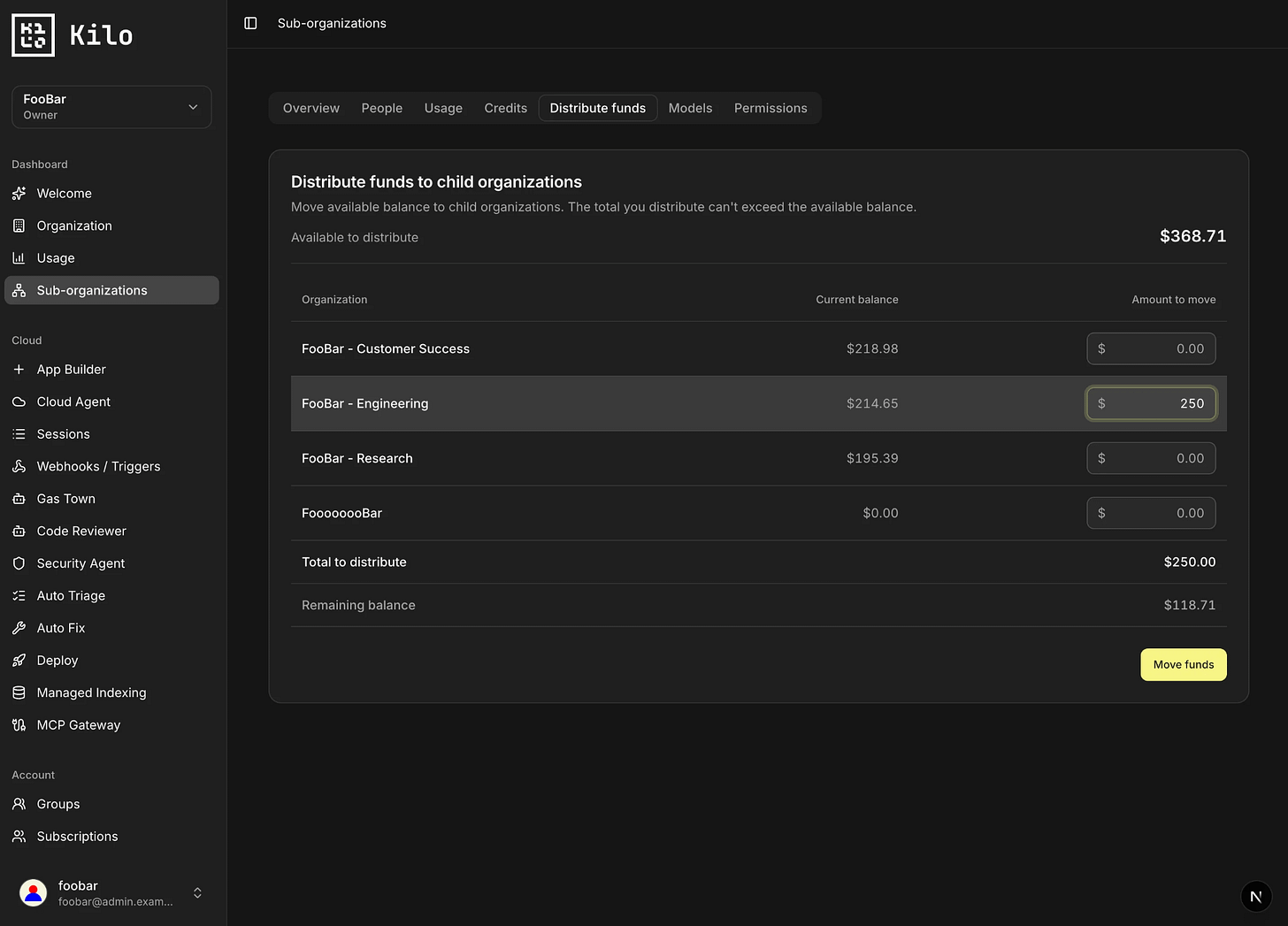Click the Code Reviewer bot icon
The image size is (1288, 926).
coord(19,531)
